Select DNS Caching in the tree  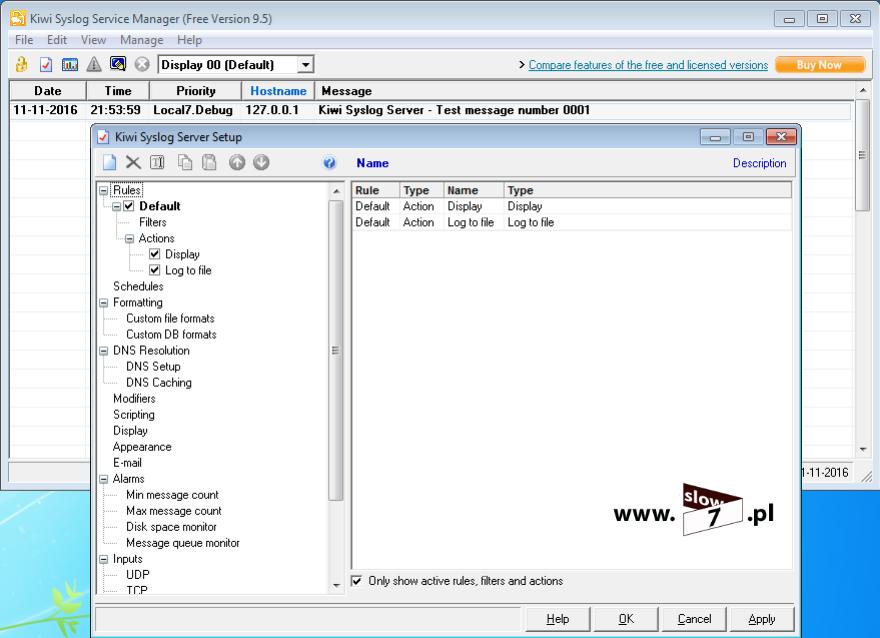click(159, 383)
